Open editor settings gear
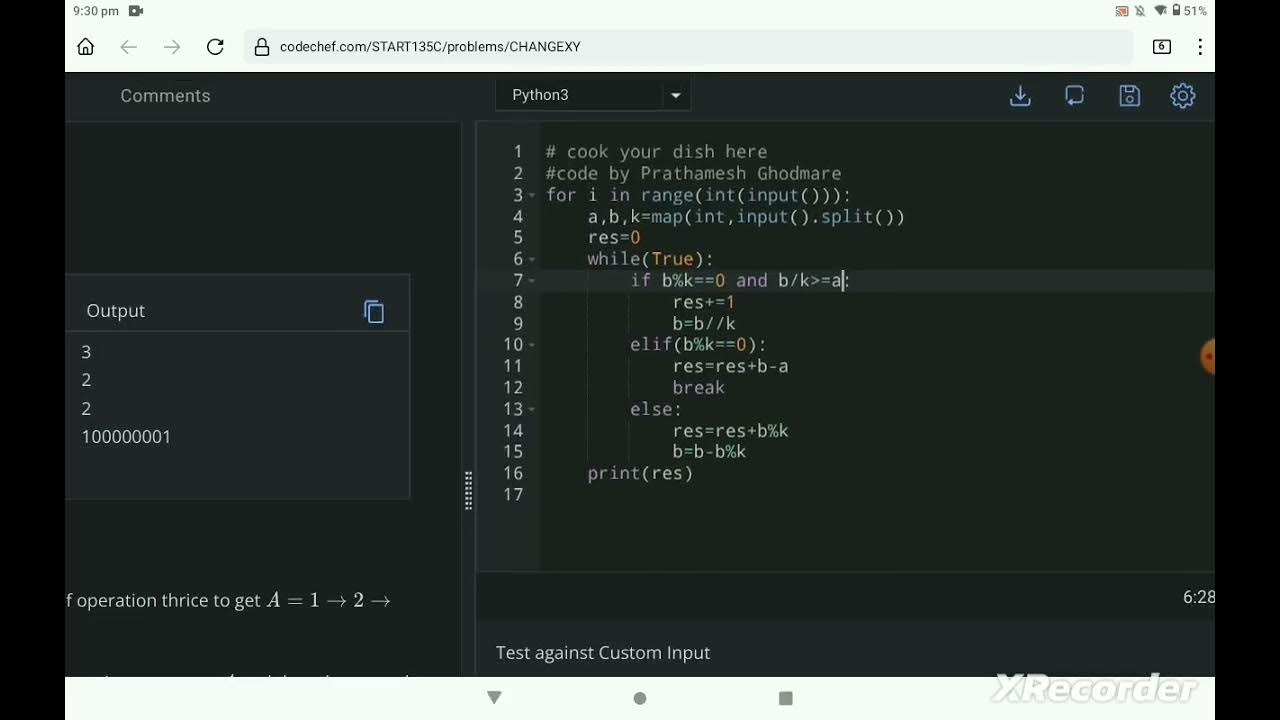This screenshot has width=1280, height=720. [x=1183, y=96]
